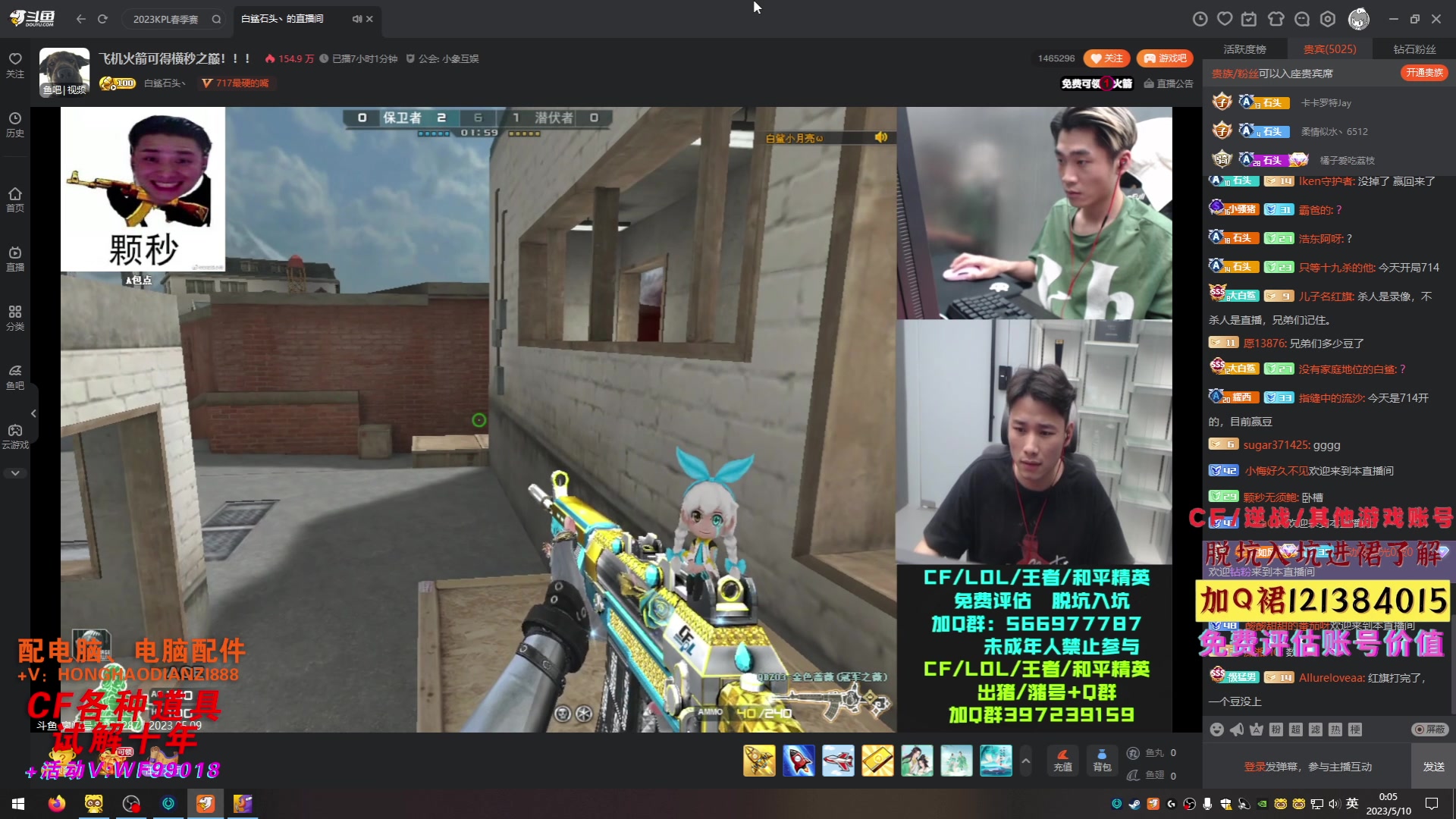Go back using the arrow
The width and height of the screenshot is (1456, 819).
[x=81, y=19]
